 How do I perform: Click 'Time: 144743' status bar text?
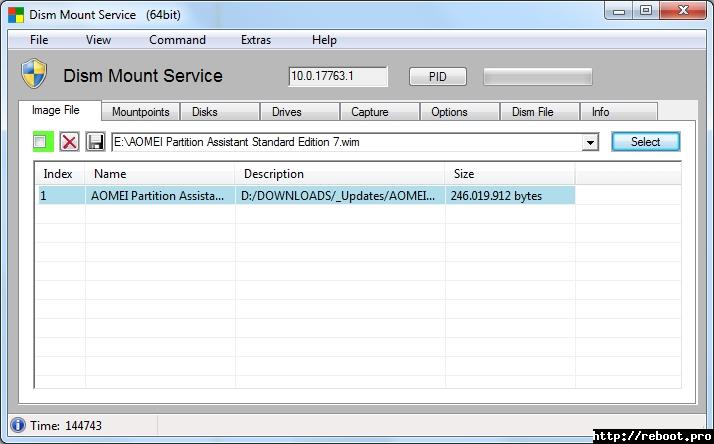pyautogui.click(x=66, y=426)
